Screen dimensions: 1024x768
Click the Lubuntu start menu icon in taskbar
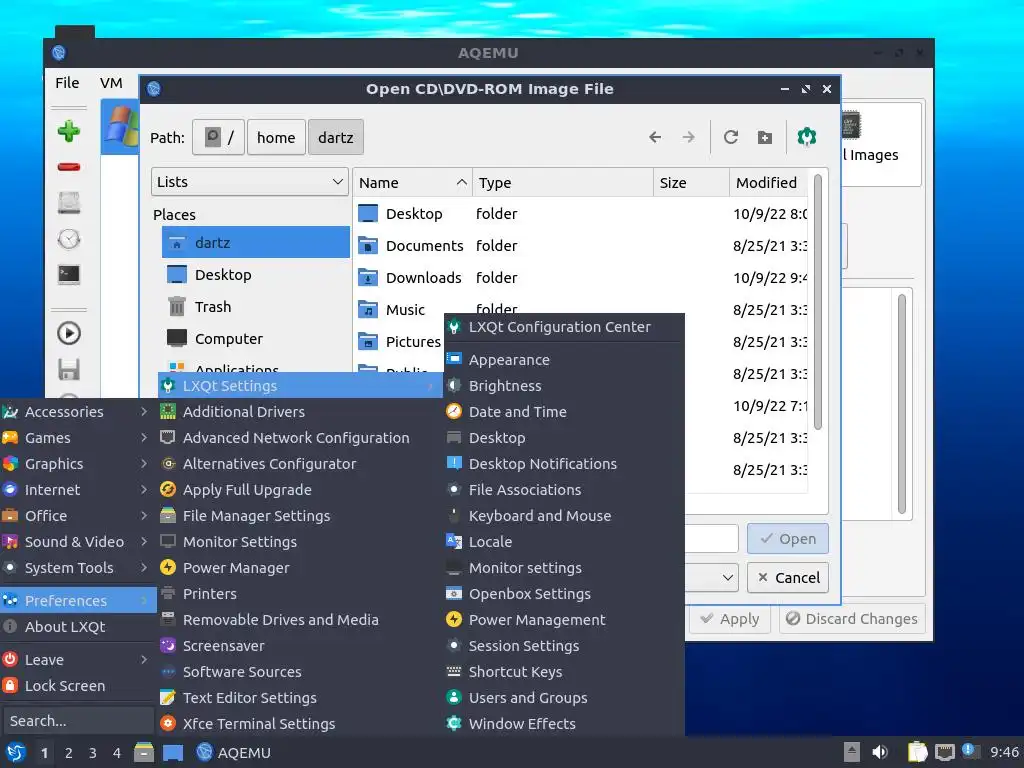click(x=16, y=752)
